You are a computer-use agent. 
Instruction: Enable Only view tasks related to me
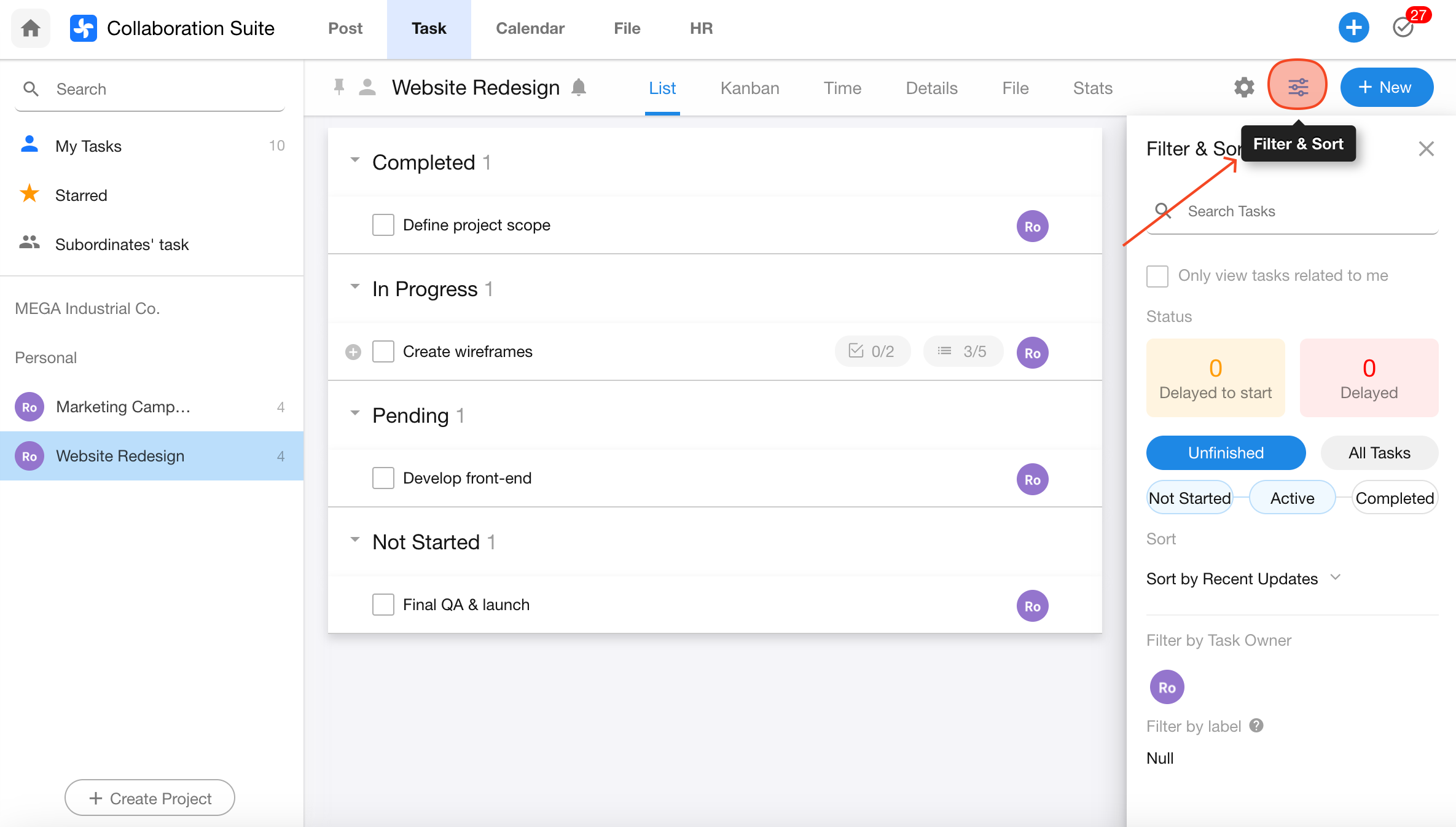[x=1157, y=276]
